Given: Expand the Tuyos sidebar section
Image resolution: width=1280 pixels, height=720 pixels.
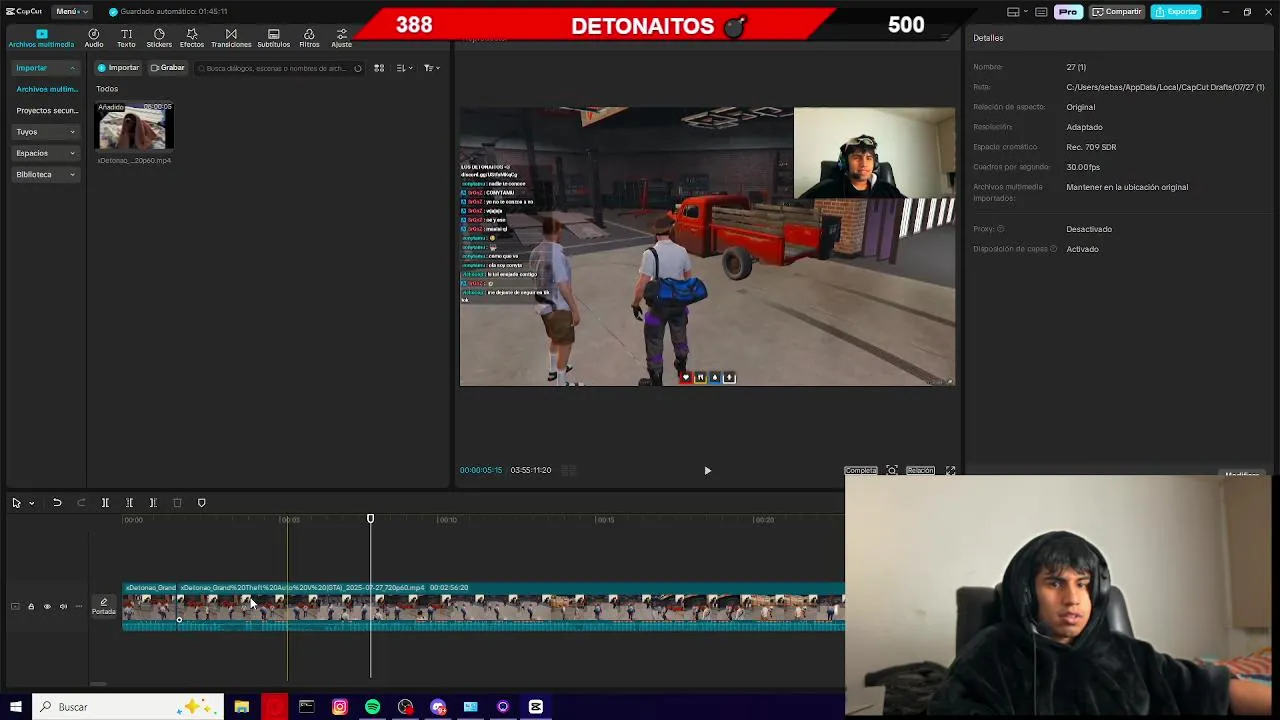Looking at the screenshot, I should click(45, 131).
